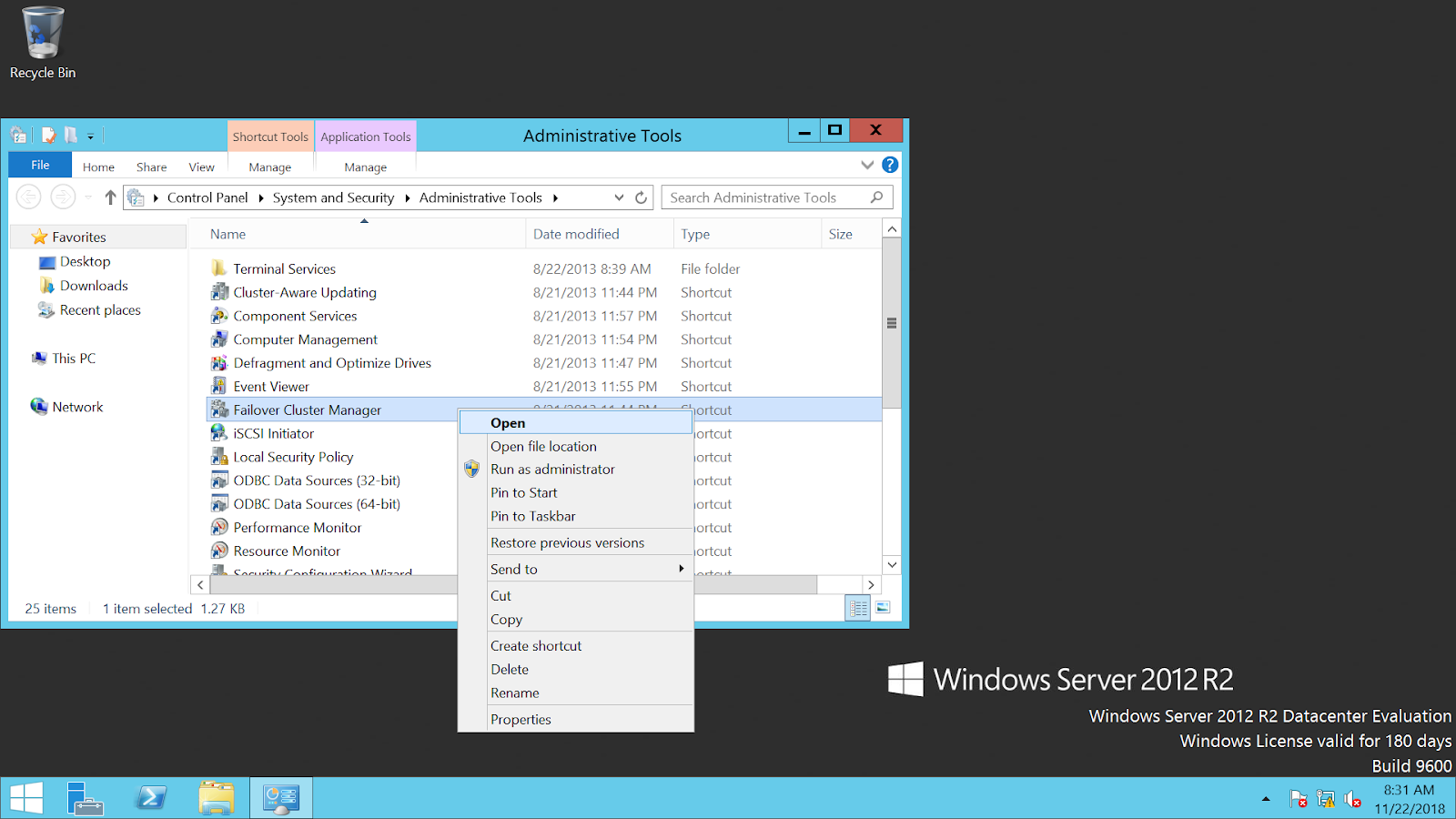The image size is (1456, 819).
Task: Open Failover Cluster Manager via Open
Action: 507,422
